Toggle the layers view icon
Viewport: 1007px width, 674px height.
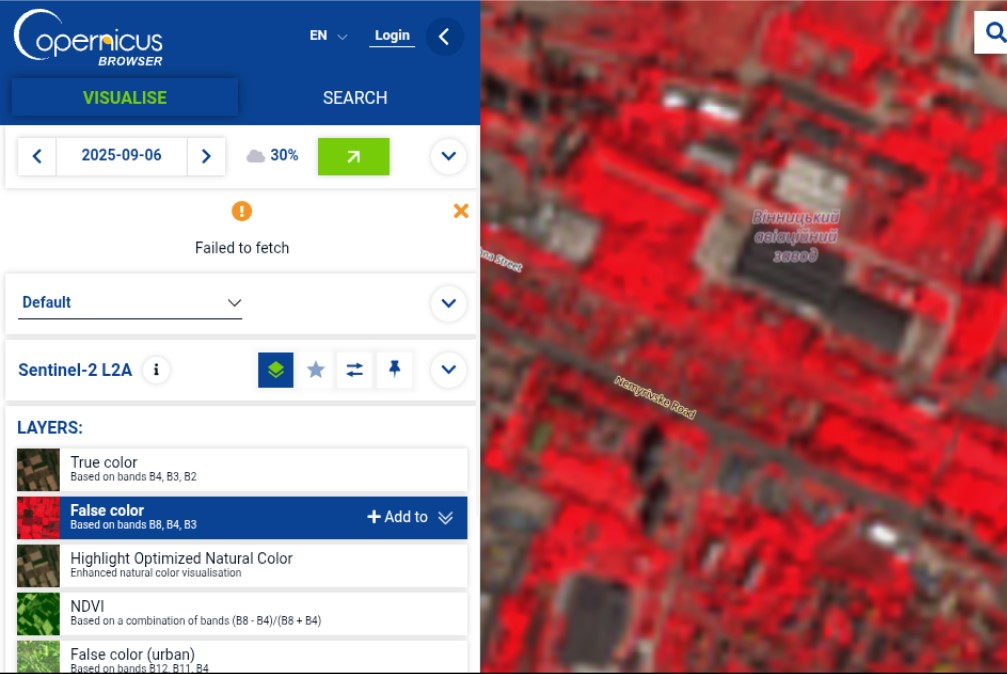click(276, 370)
